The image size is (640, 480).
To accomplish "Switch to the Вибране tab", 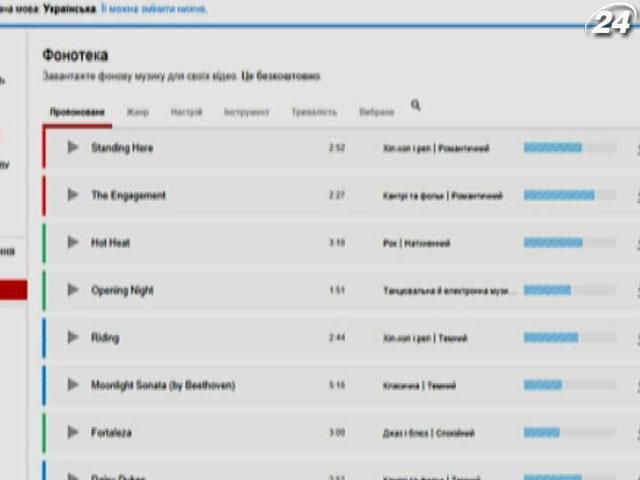I will [376, 112].
